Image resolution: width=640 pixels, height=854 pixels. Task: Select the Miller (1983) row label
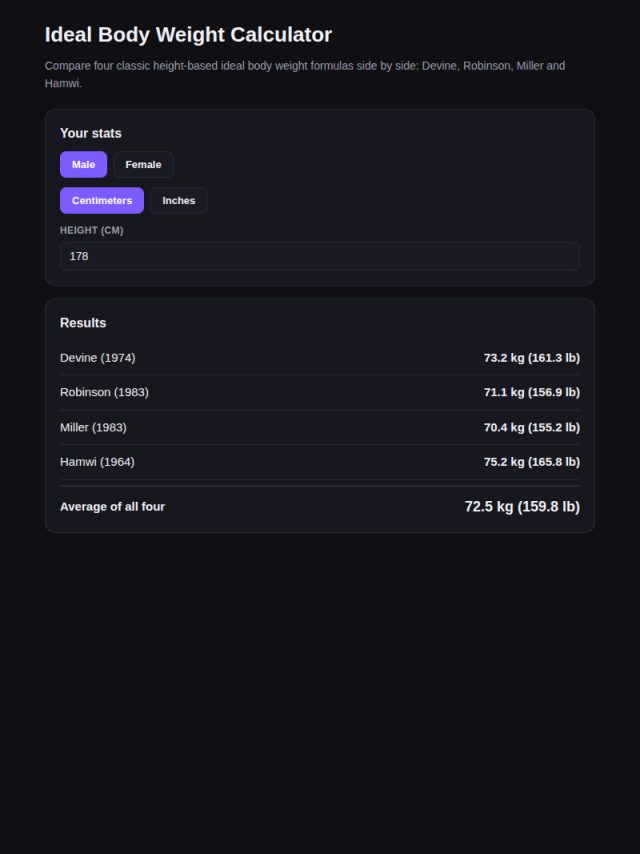(x=93, y=428)
